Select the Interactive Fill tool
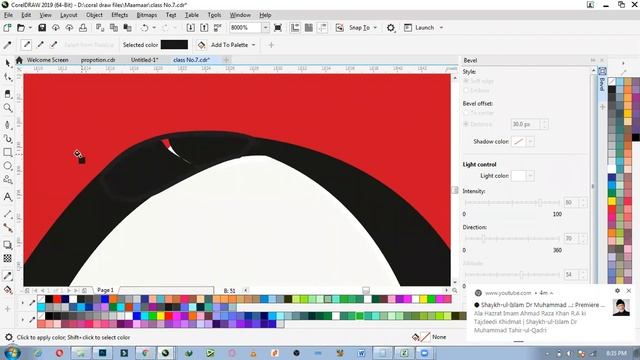The height and width of the screenshot is (360, 640). pyautogui.click(x=7, y=290)
